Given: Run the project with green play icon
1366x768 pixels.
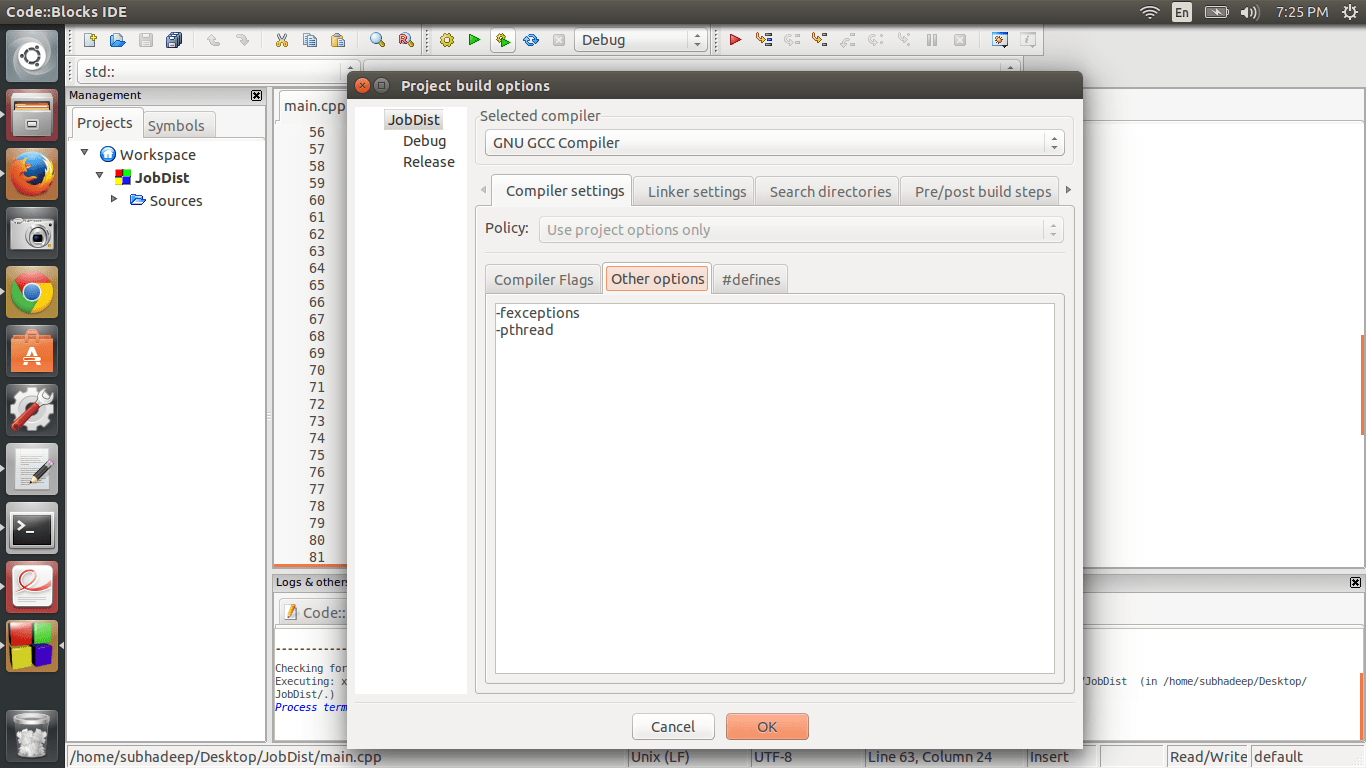Looking at the screenshot, I should point(474,40).
